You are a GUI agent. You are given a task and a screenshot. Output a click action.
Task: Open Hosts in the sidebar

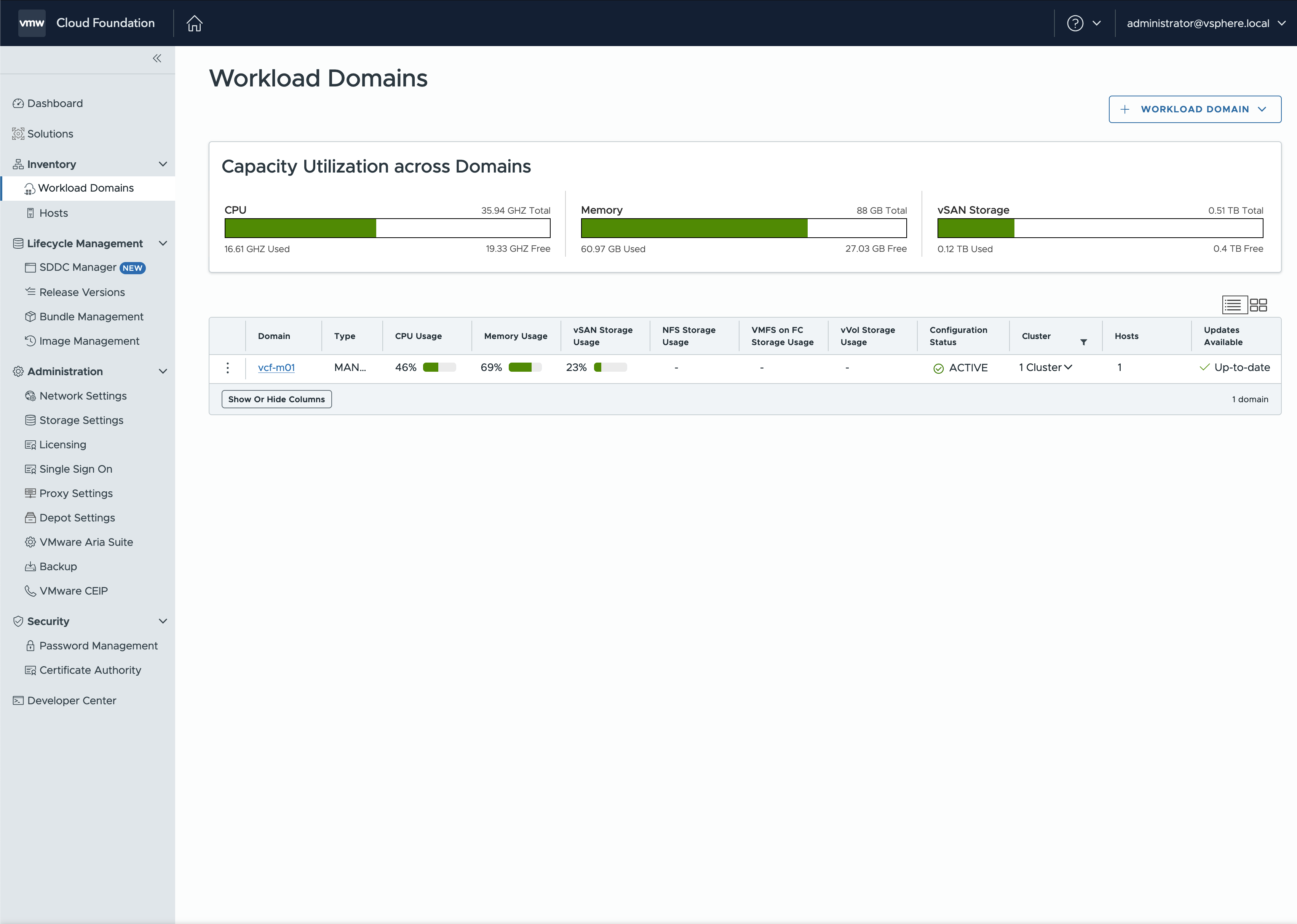(53, 213)
